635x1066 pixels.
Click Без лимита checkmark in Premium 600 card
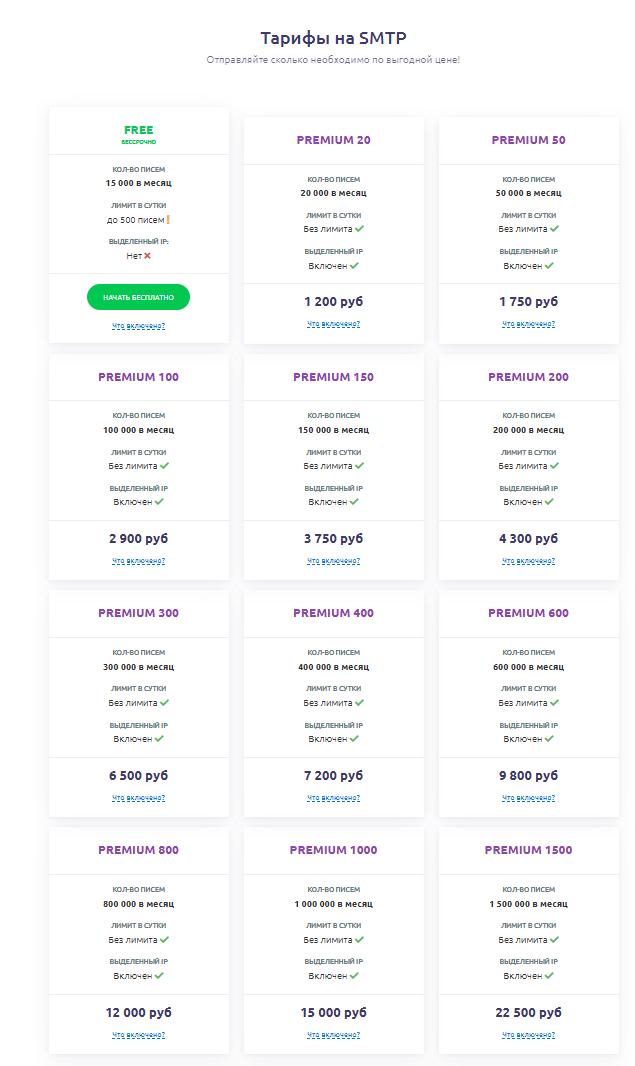click(x=555, y=703)
